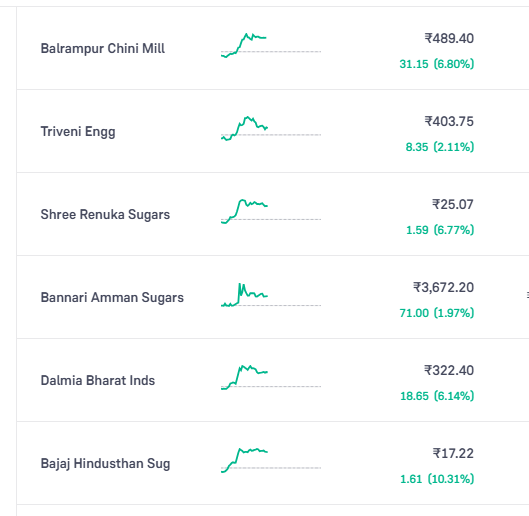Select the 1.59 (6.77%) change value
This screenshot has height=516, width=529.
[440, 230]
